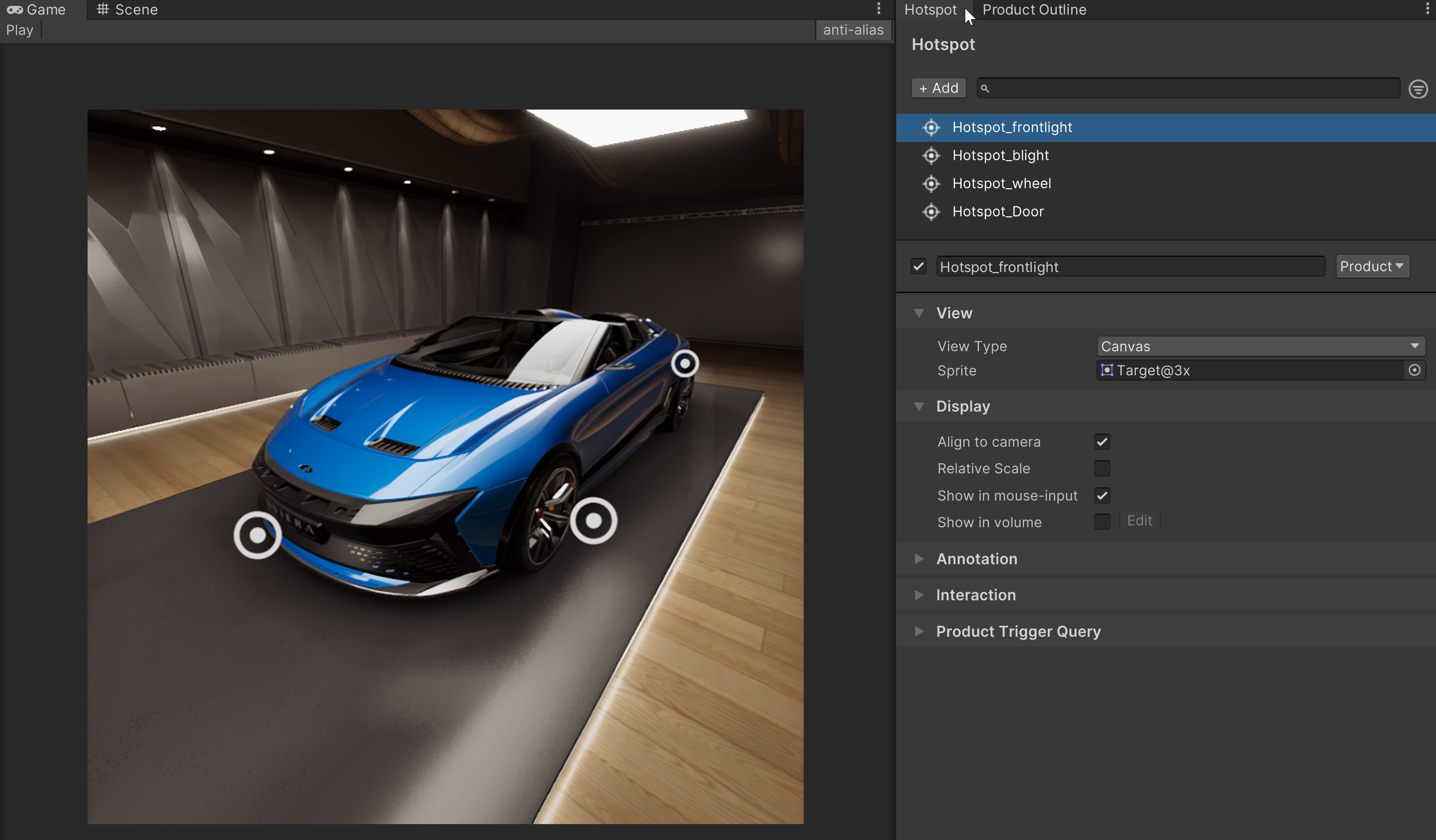Image resolution: width=1436 pixels, height=840 pixels.
Task: Switch to the Product Outline tab
Action: coord(1034,9)
